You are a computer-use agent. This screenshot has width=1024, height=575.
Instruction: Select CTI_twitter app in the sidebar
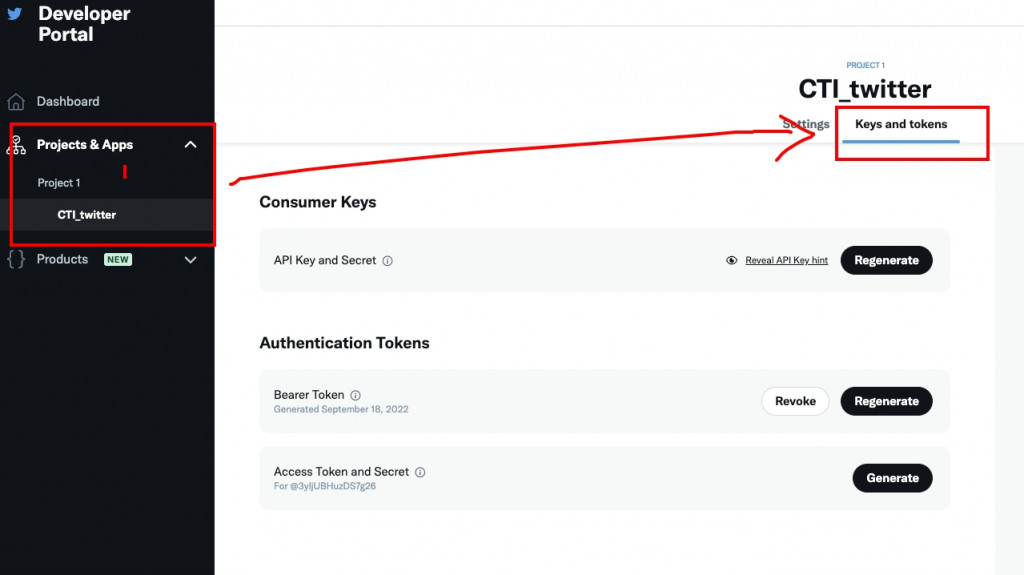87,215
